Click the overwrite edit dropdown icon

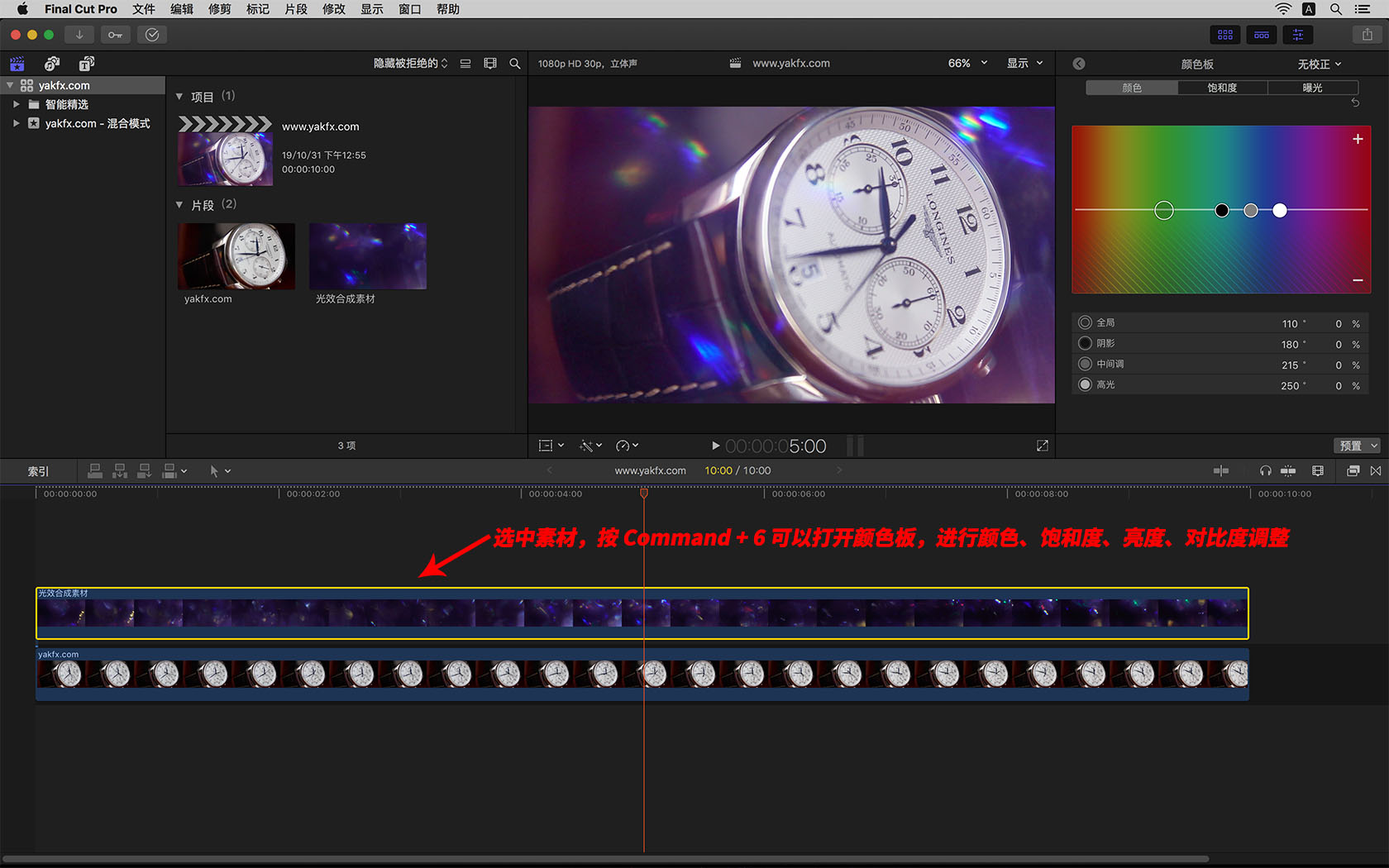click(x=174, y=471)
